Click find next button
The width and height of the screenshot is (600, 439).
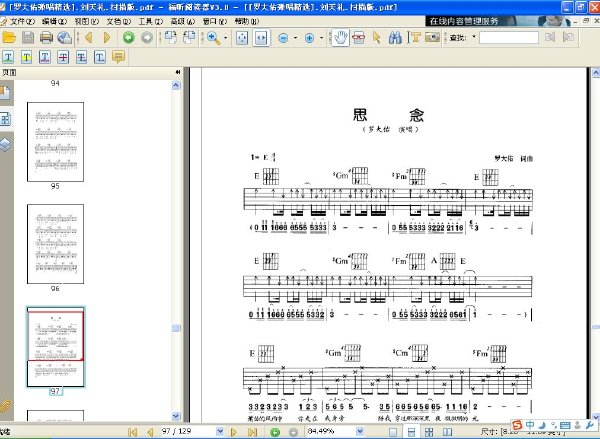coord(569,38)
